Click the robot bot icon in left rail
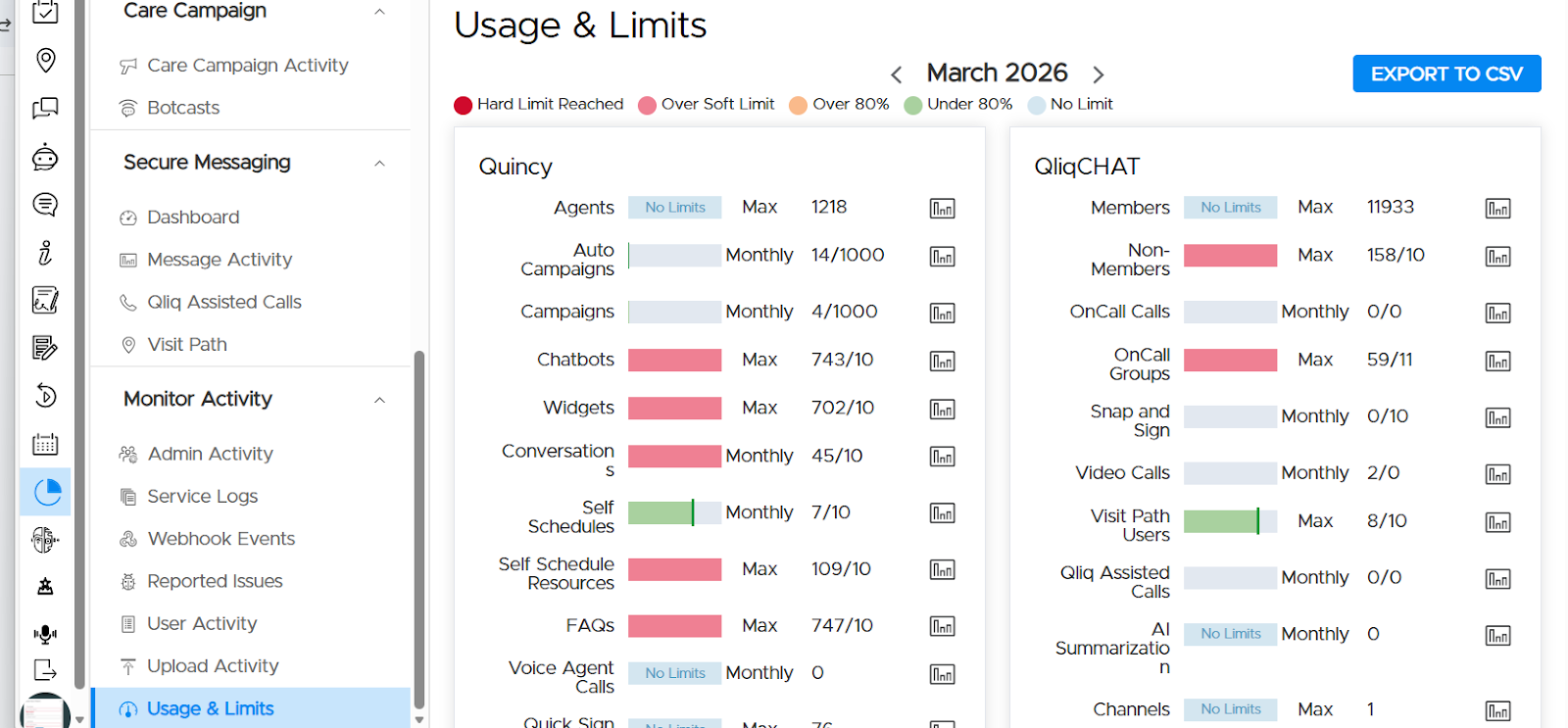Image resolution: width=1568 pixels, height=728 pixels. pos(45,157)
